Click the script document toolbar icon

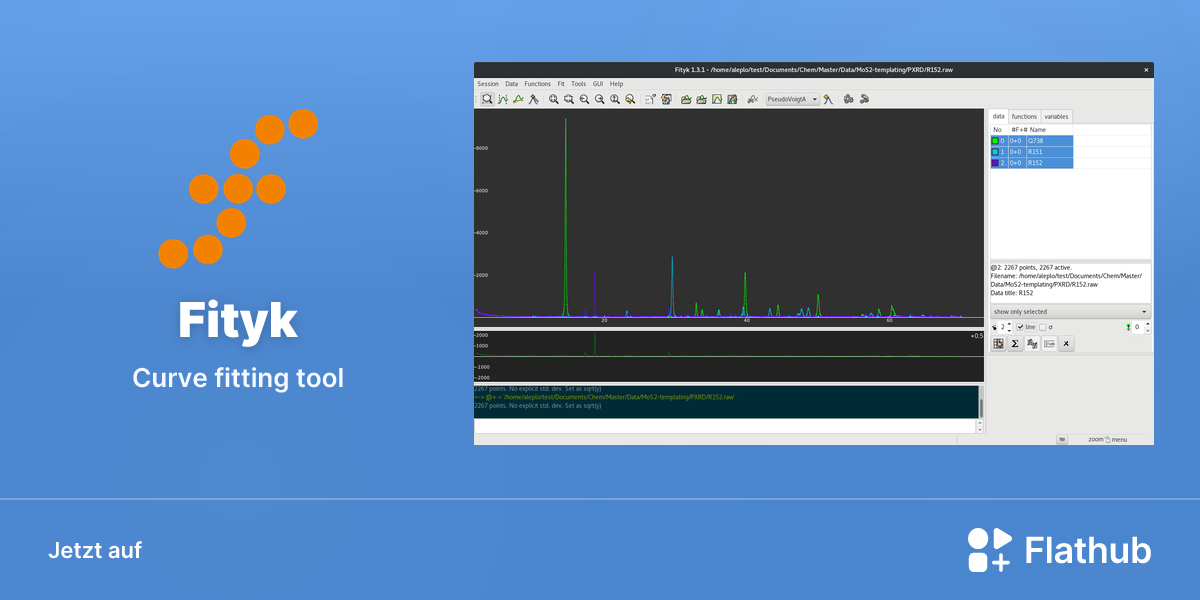coord(650,99)
